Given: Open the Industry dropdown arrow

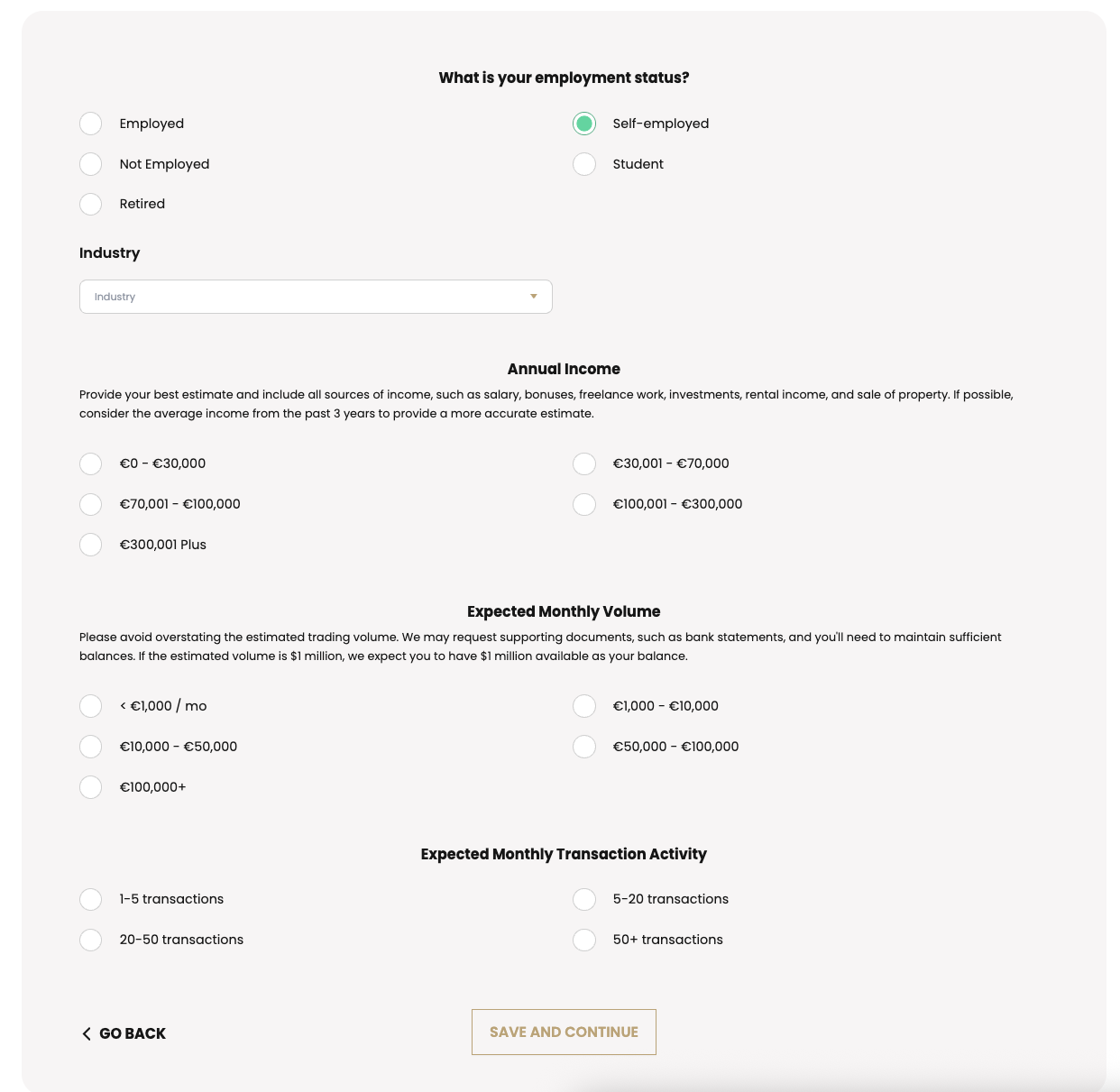Looking at the screenshot, I should (x=534, y=297).
